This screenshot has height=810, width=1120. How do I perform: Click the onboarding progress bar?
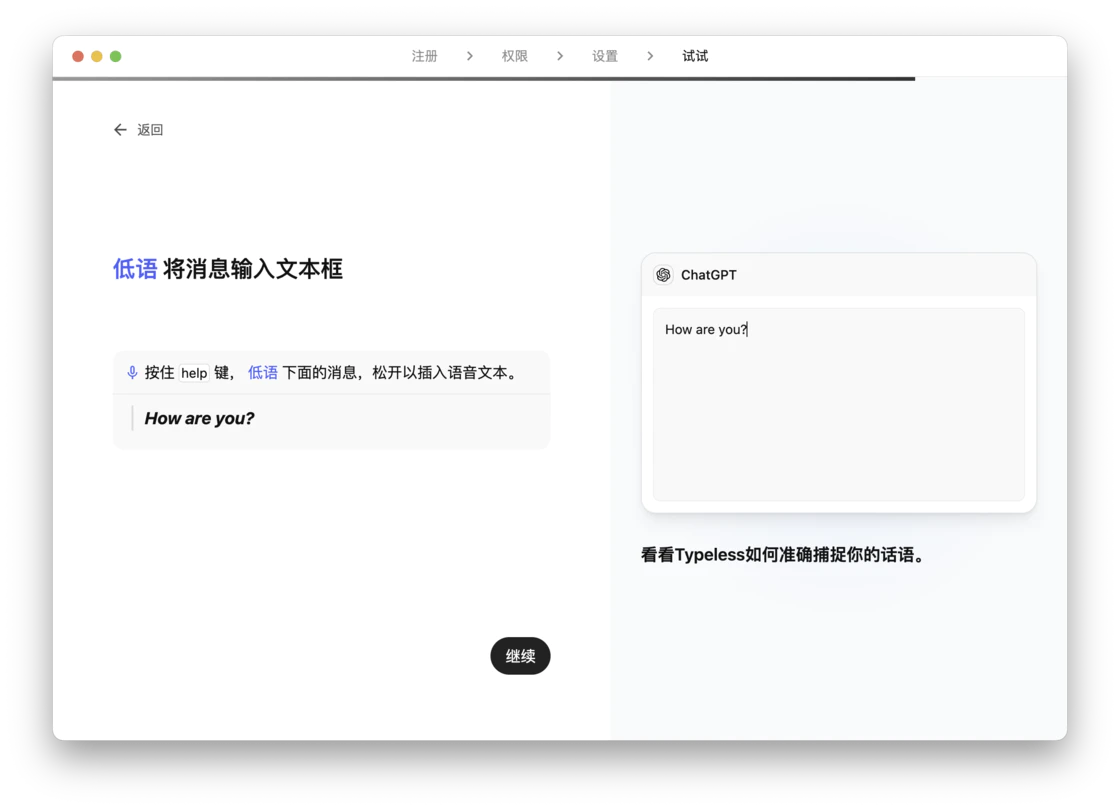pyautogui.click(x=483, y=78)
